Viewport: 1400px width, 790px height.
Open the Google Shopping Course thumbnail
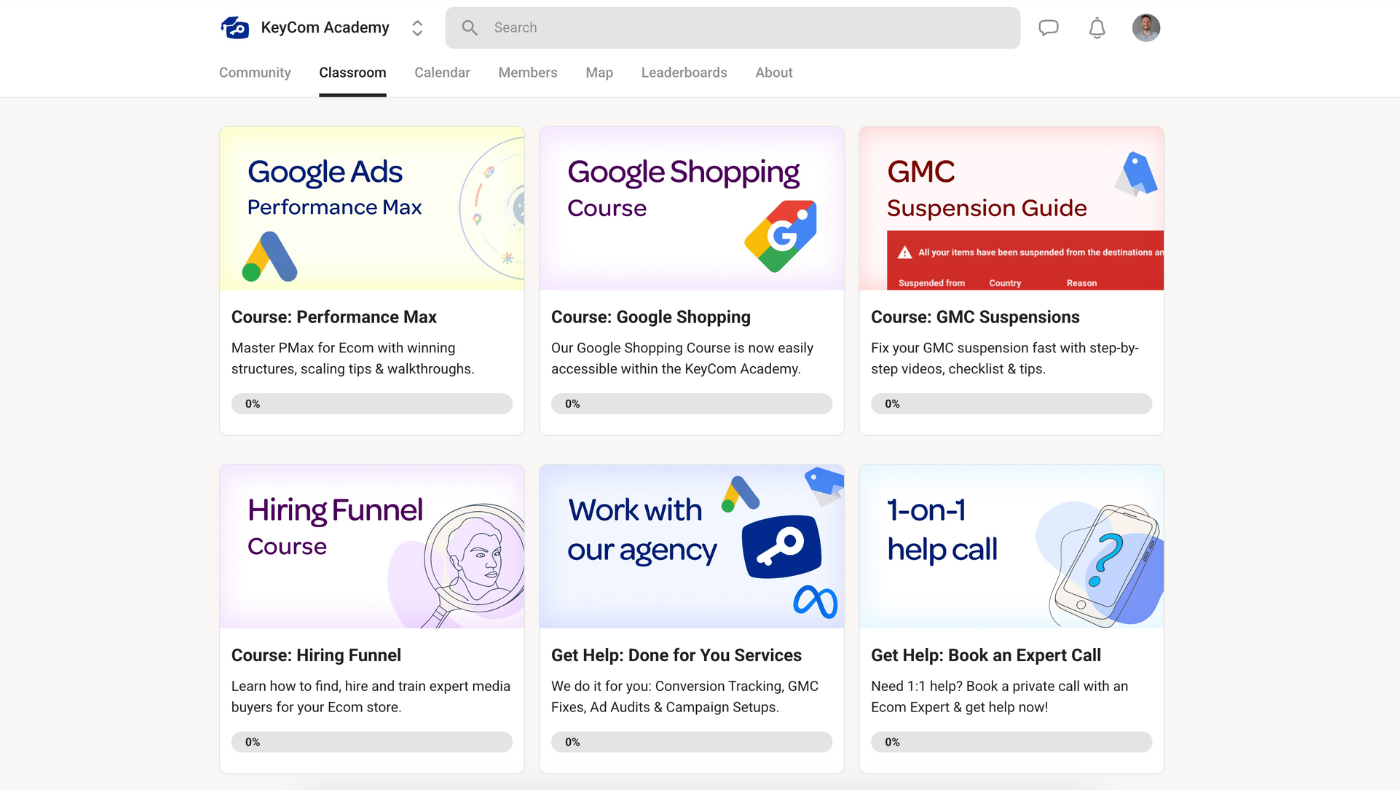tap(692, 208)
